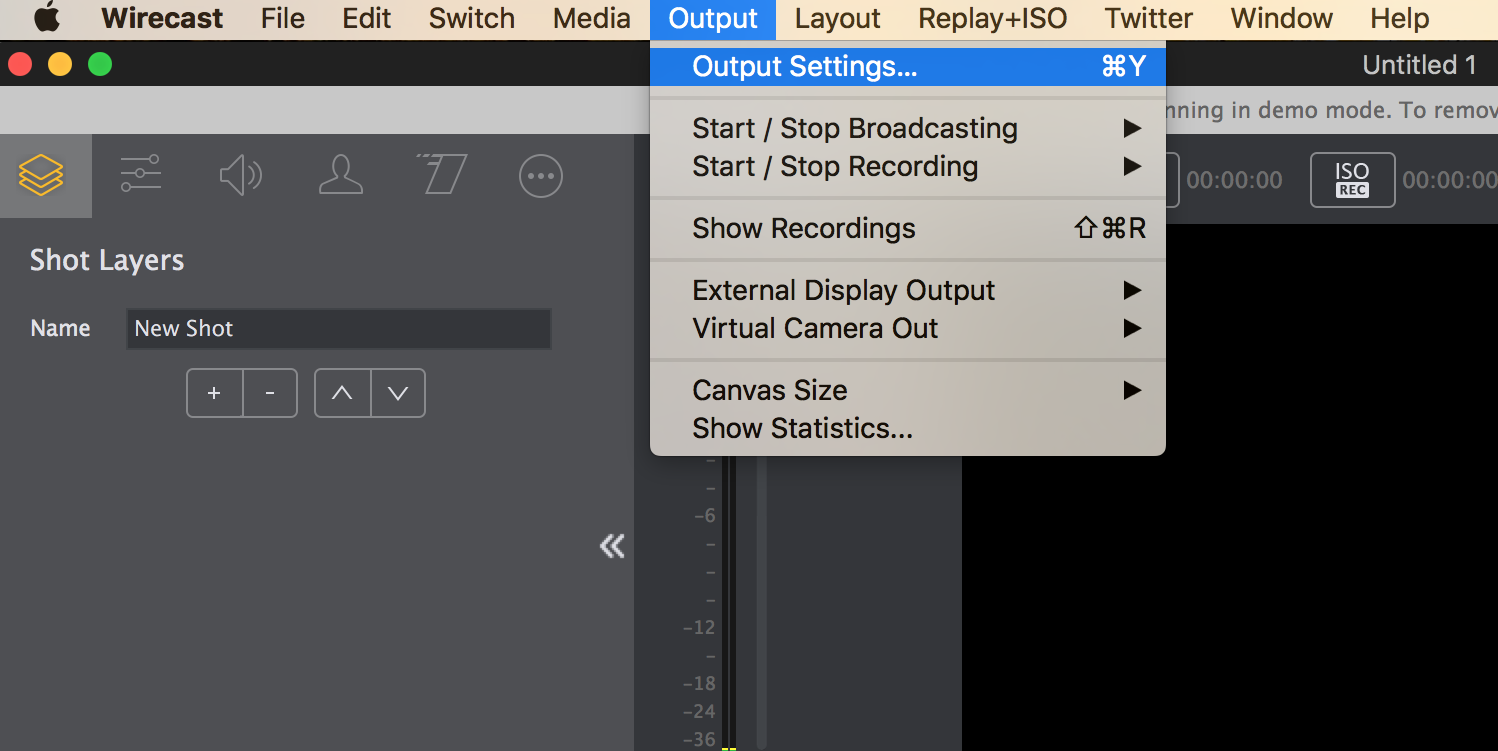Screen dimensions: 1498x751
Task: Open the Replay+ISO menu
Action: pos(993,18)
